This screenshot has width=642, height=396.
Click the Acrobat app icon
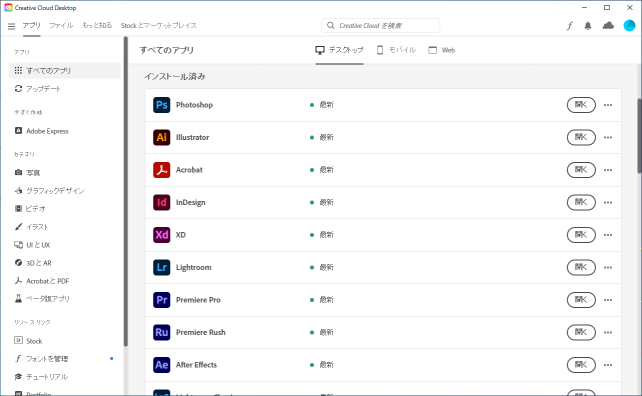click(x=162, y=170)
